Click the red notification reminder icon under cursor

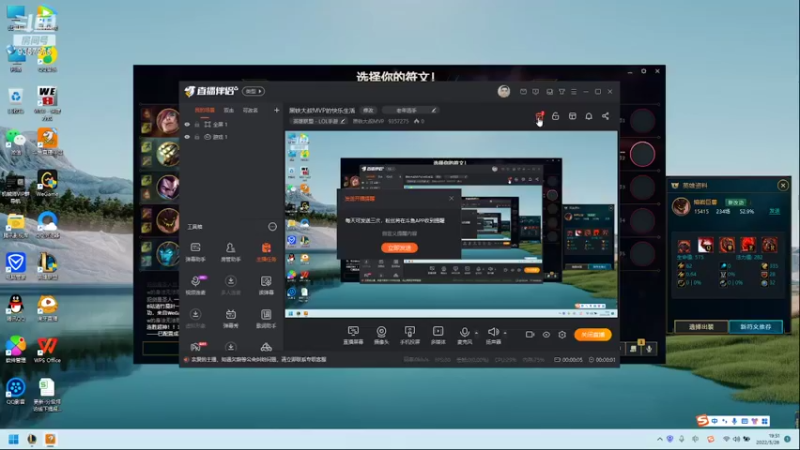coord(539,116)
